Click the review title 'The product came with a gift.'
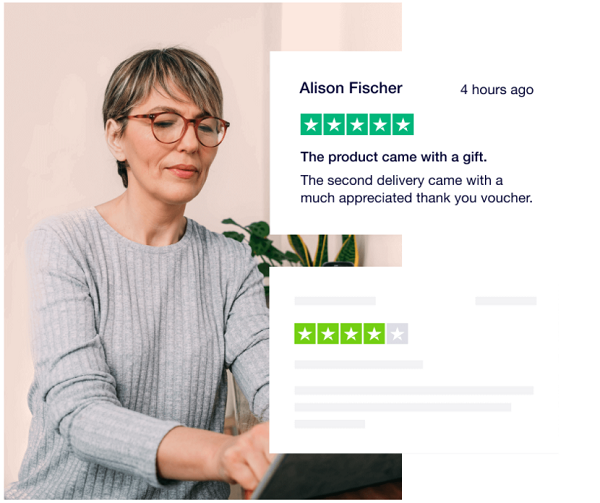 click(x=394, y=157)
